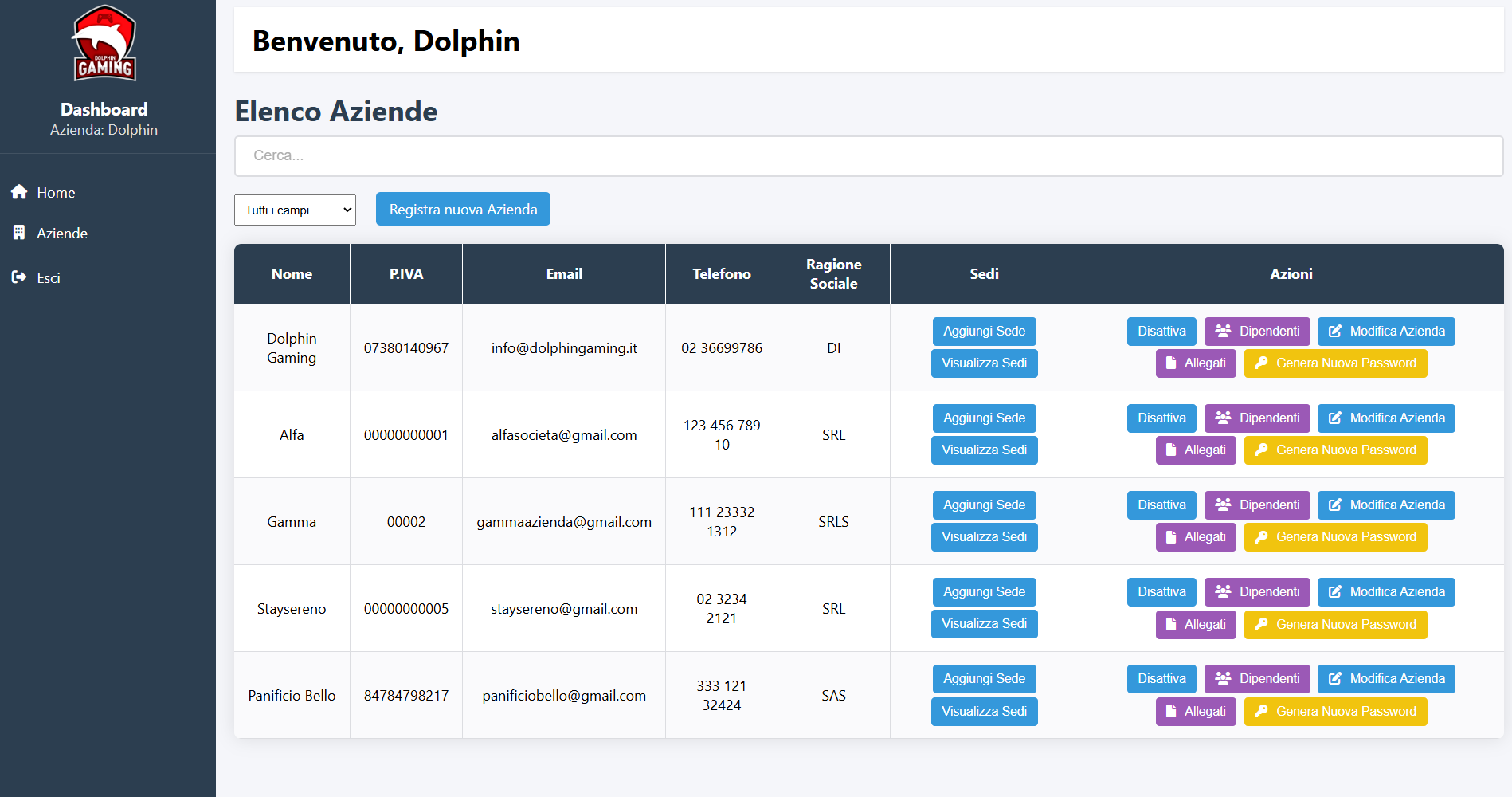The height and width of the screenshot is (797, 1512).
Task: Open Allegati for Panificio Bello
Action: (1195, 712)
